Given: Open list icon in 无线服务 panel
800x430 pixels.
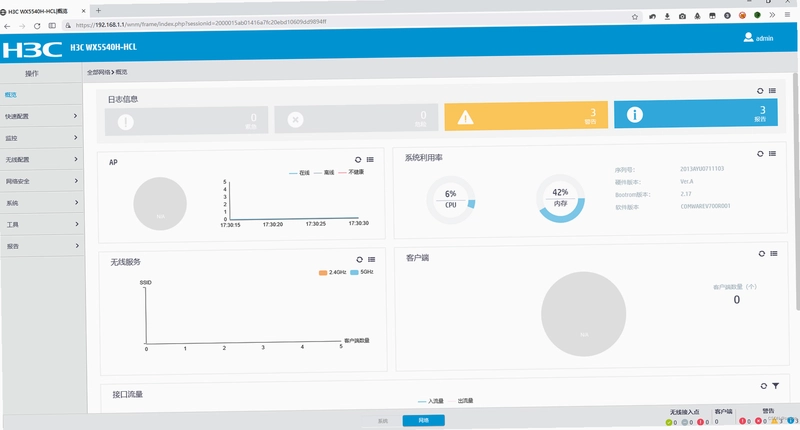Looking at the screenshot, I should 371,260.
